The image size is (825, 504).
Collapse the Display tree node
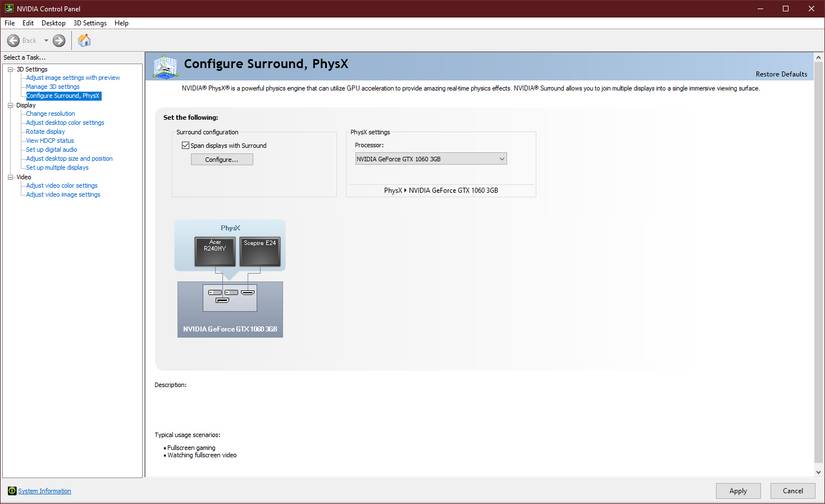click(x=10, y=105)
